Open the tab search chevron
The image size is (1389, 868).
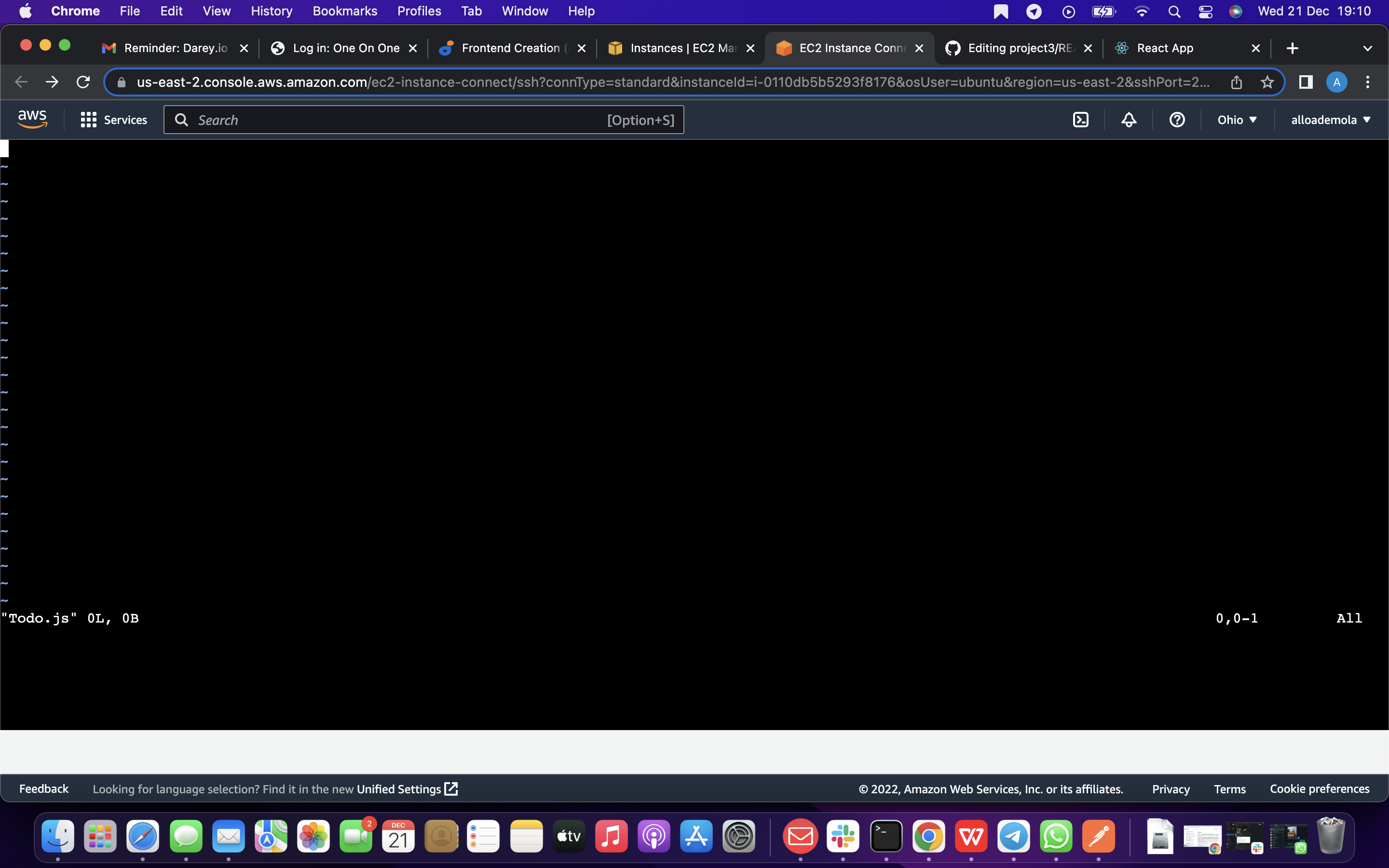tap(1368, 48)
